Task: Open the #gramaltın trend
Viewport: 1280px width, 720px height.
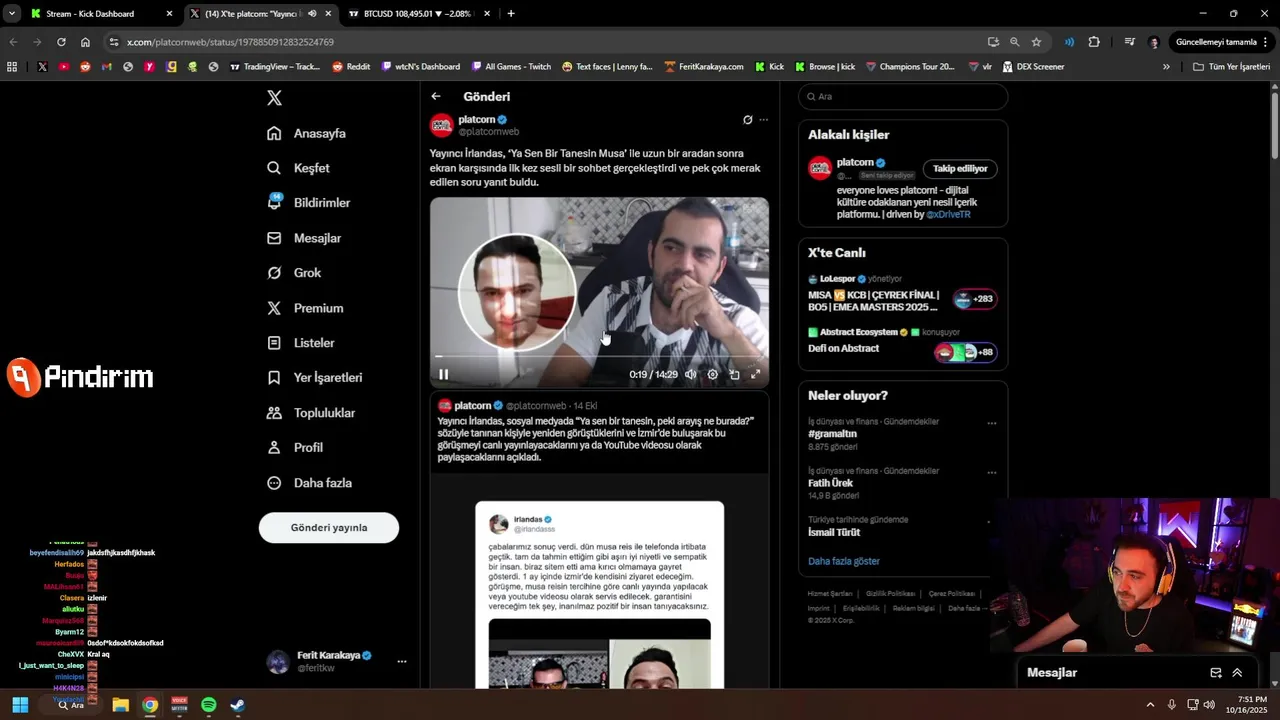Action: [x=832, y=434]
